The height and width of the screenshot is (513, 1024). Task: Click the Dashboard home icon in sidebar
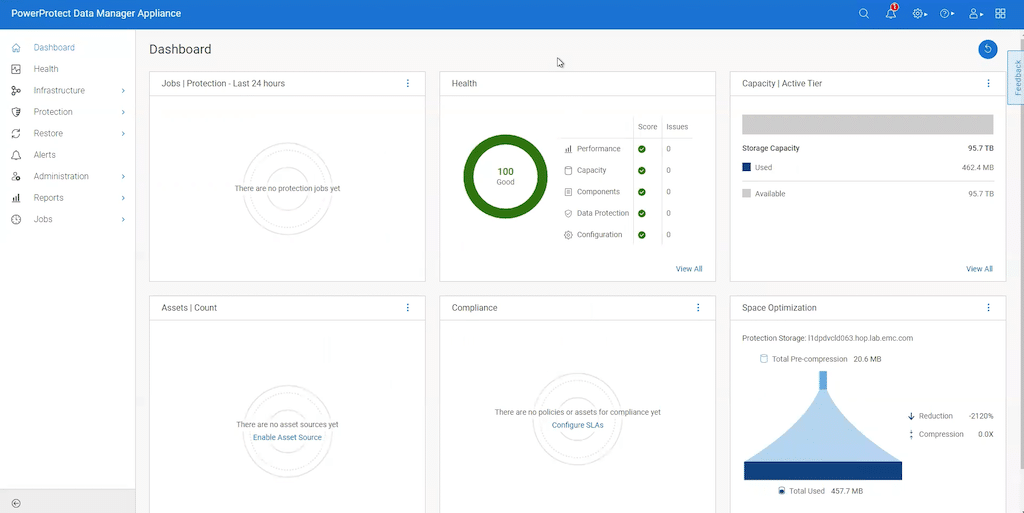[16, 48]
